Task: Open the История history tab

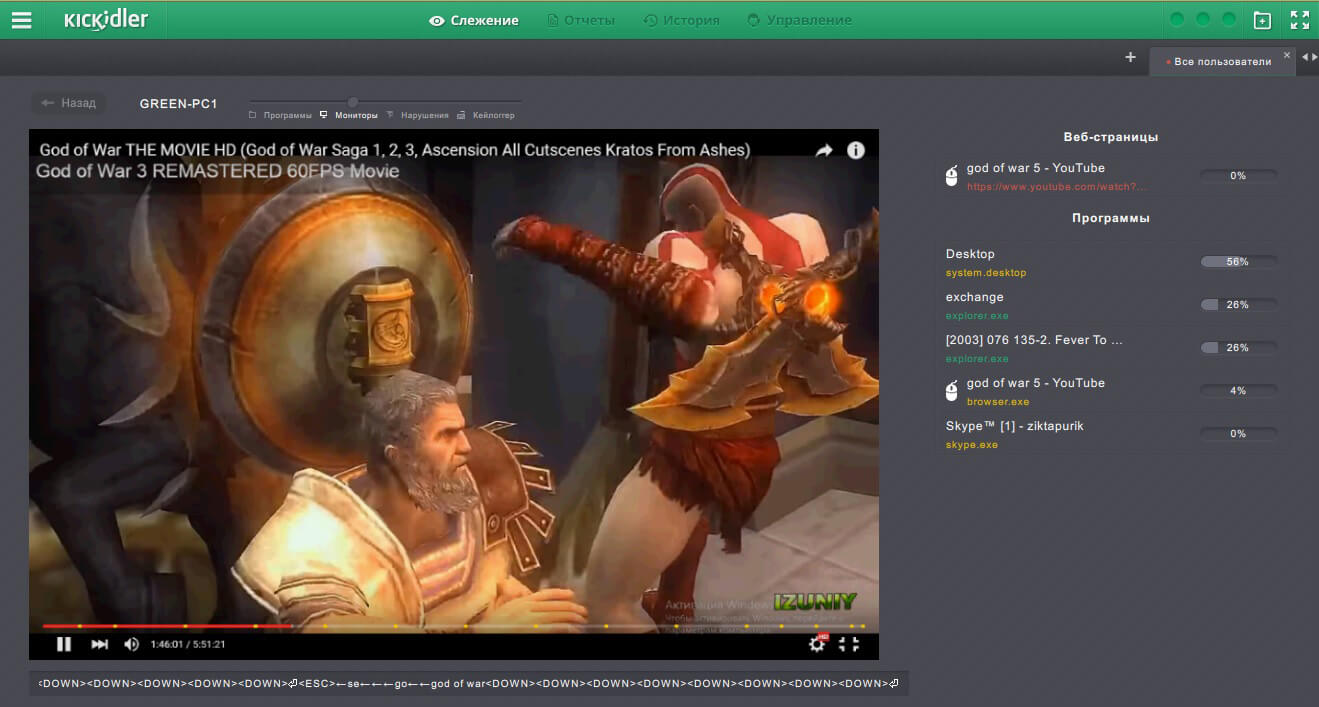Action: click(681, 20)
